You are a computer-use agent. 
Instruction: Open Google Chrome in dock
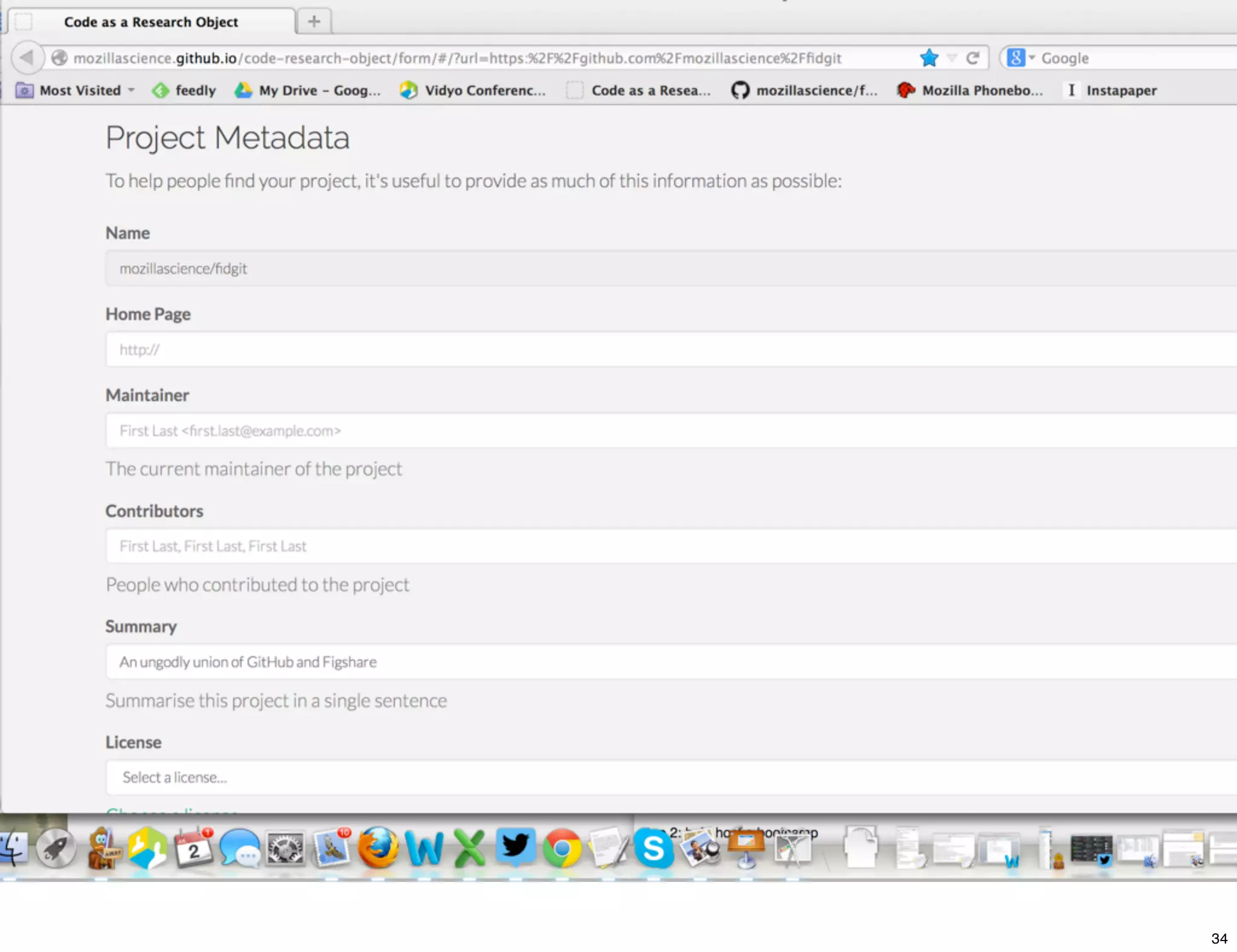coord(562,849)
